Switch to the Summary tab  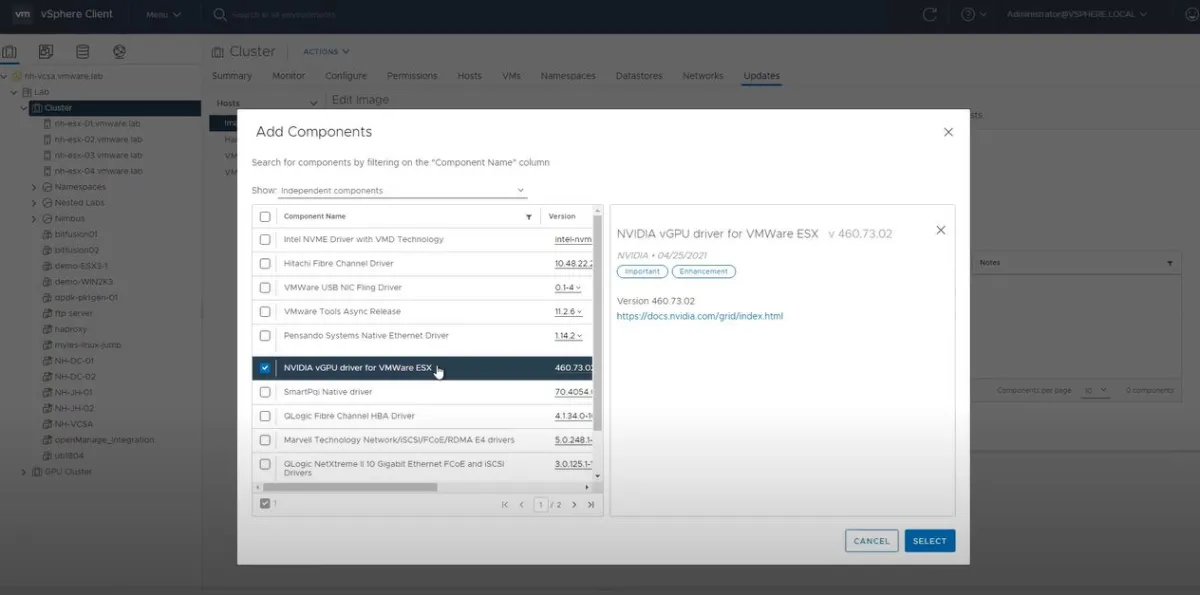pos(232,76)
